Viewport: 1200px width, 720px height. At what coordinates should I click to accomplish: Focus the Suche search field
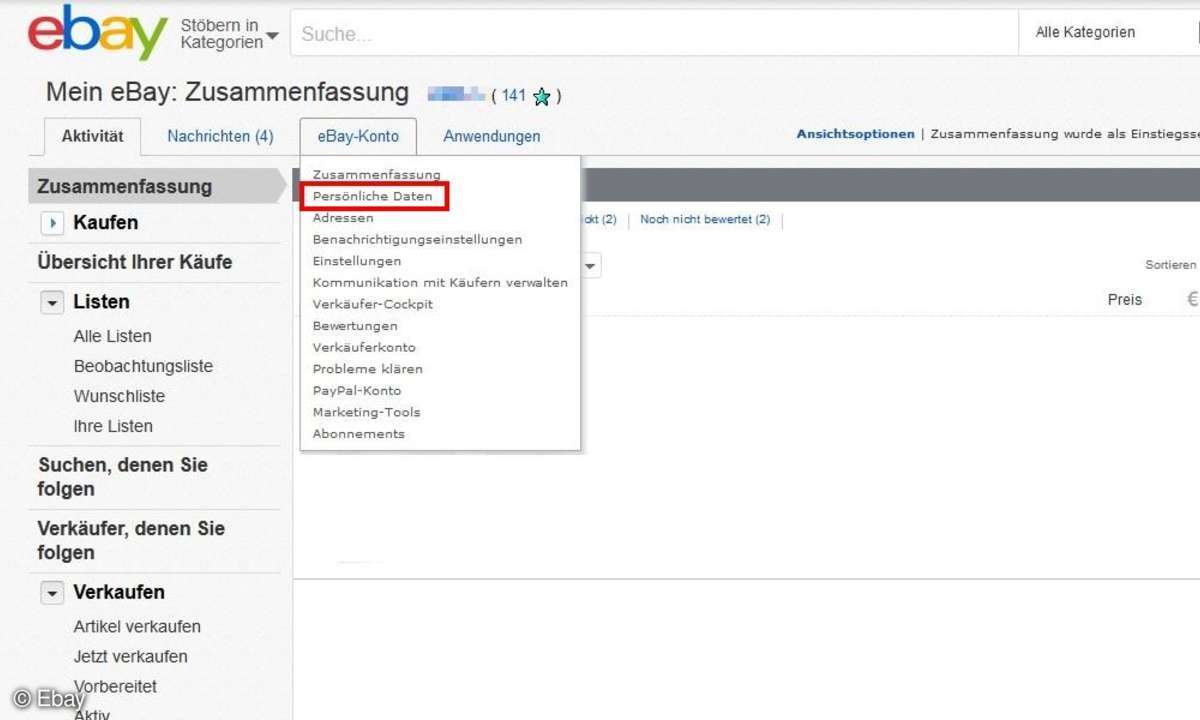click(x=654, y=34)
